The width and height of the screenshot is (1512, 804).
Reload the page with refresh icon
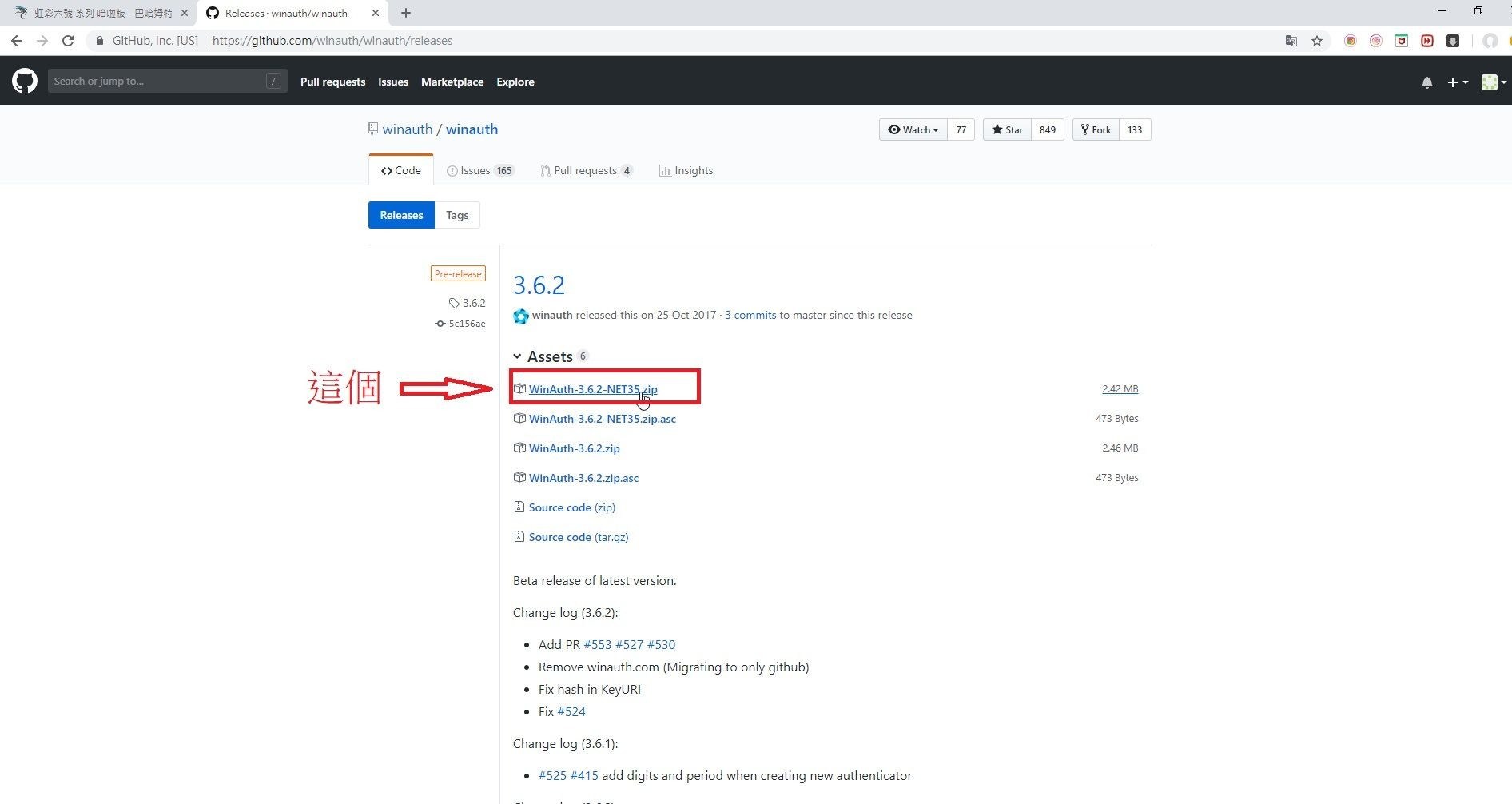click(x=68, y=41)
